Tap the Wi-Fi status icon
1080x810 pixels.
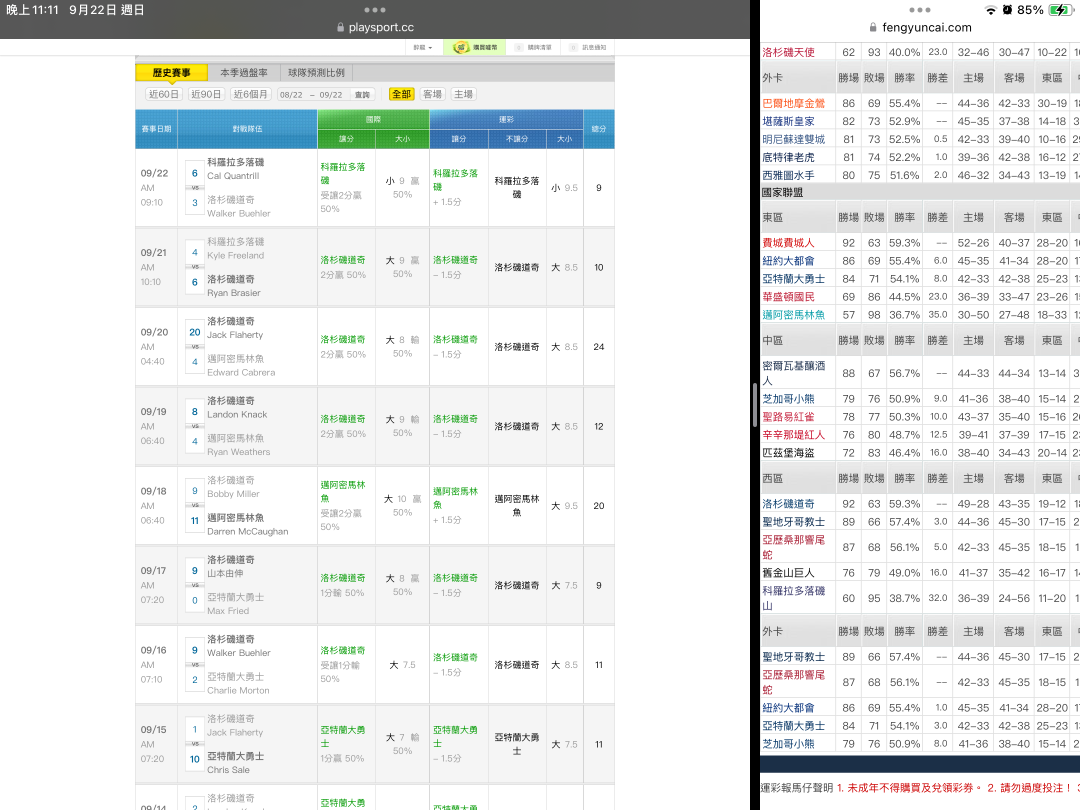tap(990, 10)
